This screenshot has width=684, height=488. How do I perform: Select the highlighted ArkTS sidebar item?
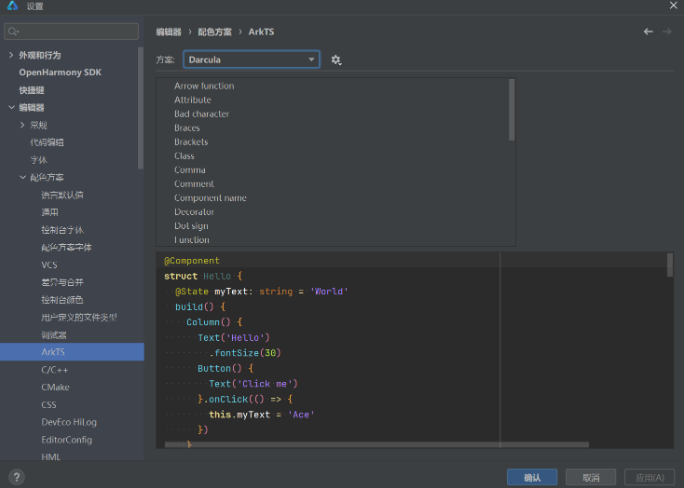point(72,352)
